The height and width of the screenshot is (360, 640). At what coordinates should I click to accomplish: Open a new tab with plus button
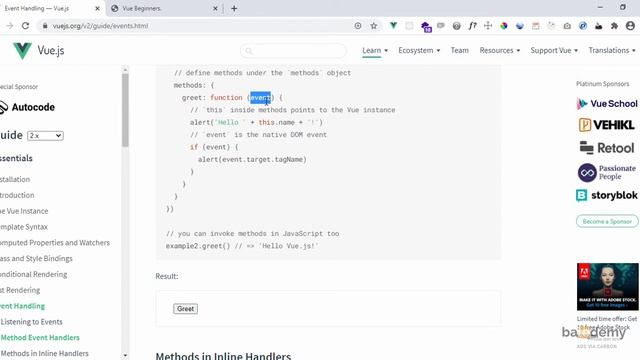[x=234, y=8]
